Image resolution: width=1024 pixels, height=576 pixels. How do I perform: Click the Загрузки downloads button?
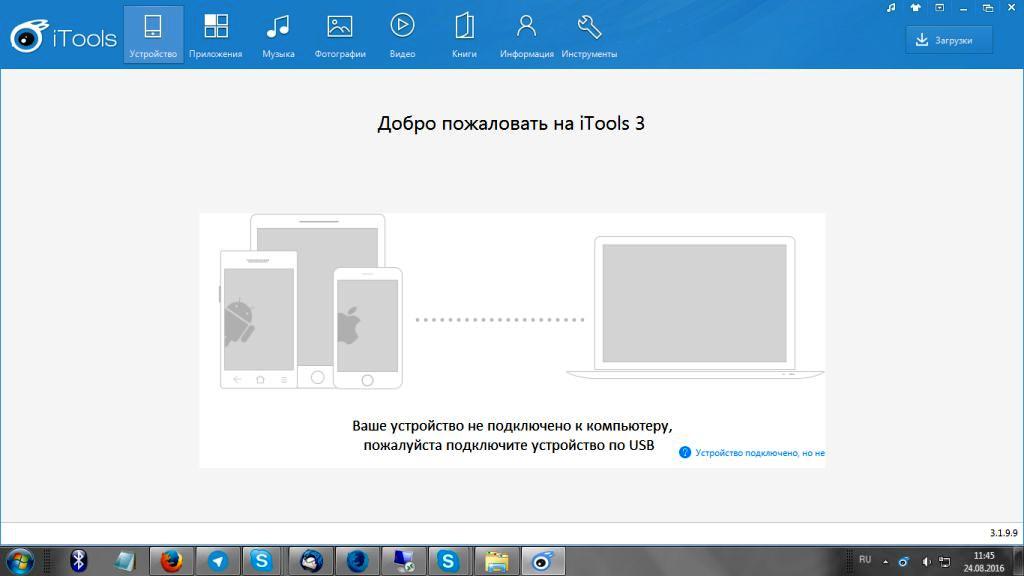(x=949, y=40)
